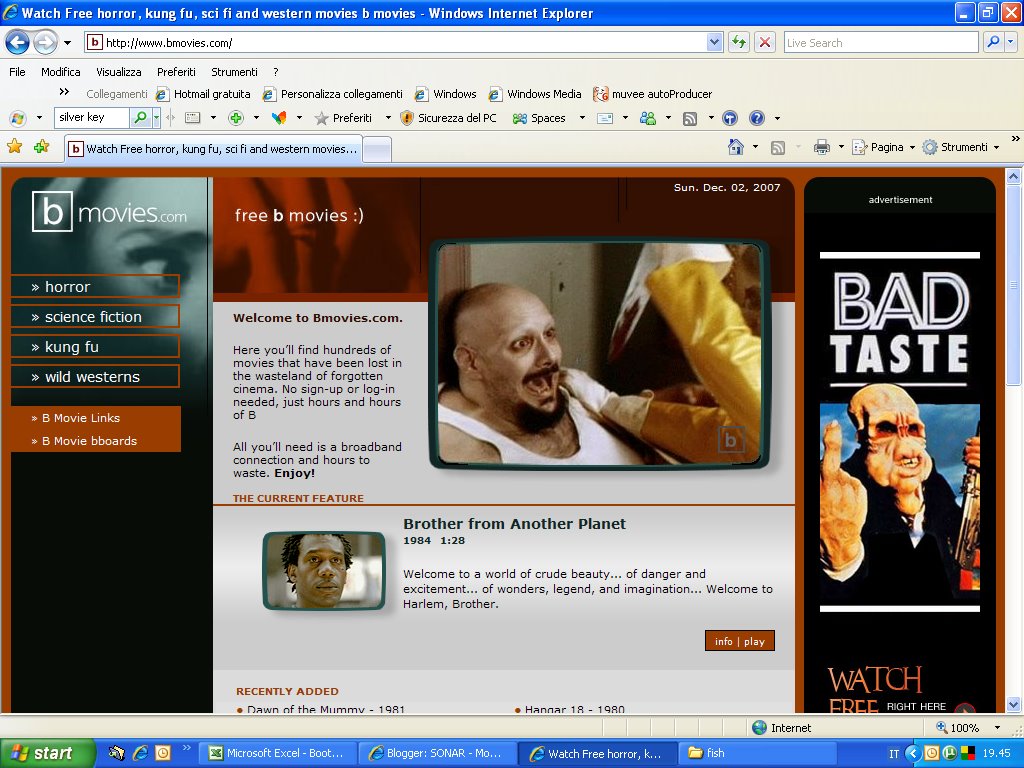Click the people contacts toolbar icon
The width and height of the screenshot is (1024, 768).
click(x=648, y=118)
